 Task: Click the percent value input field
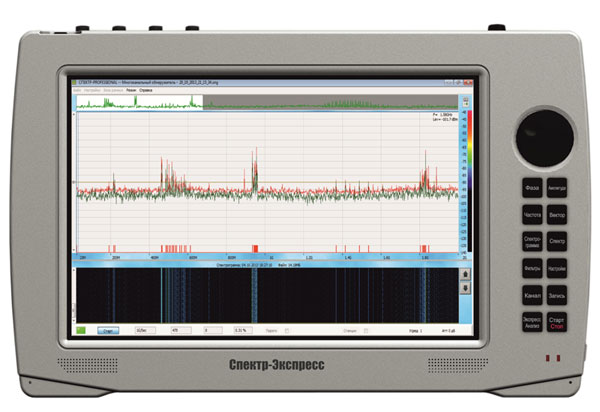coord(243,330)
